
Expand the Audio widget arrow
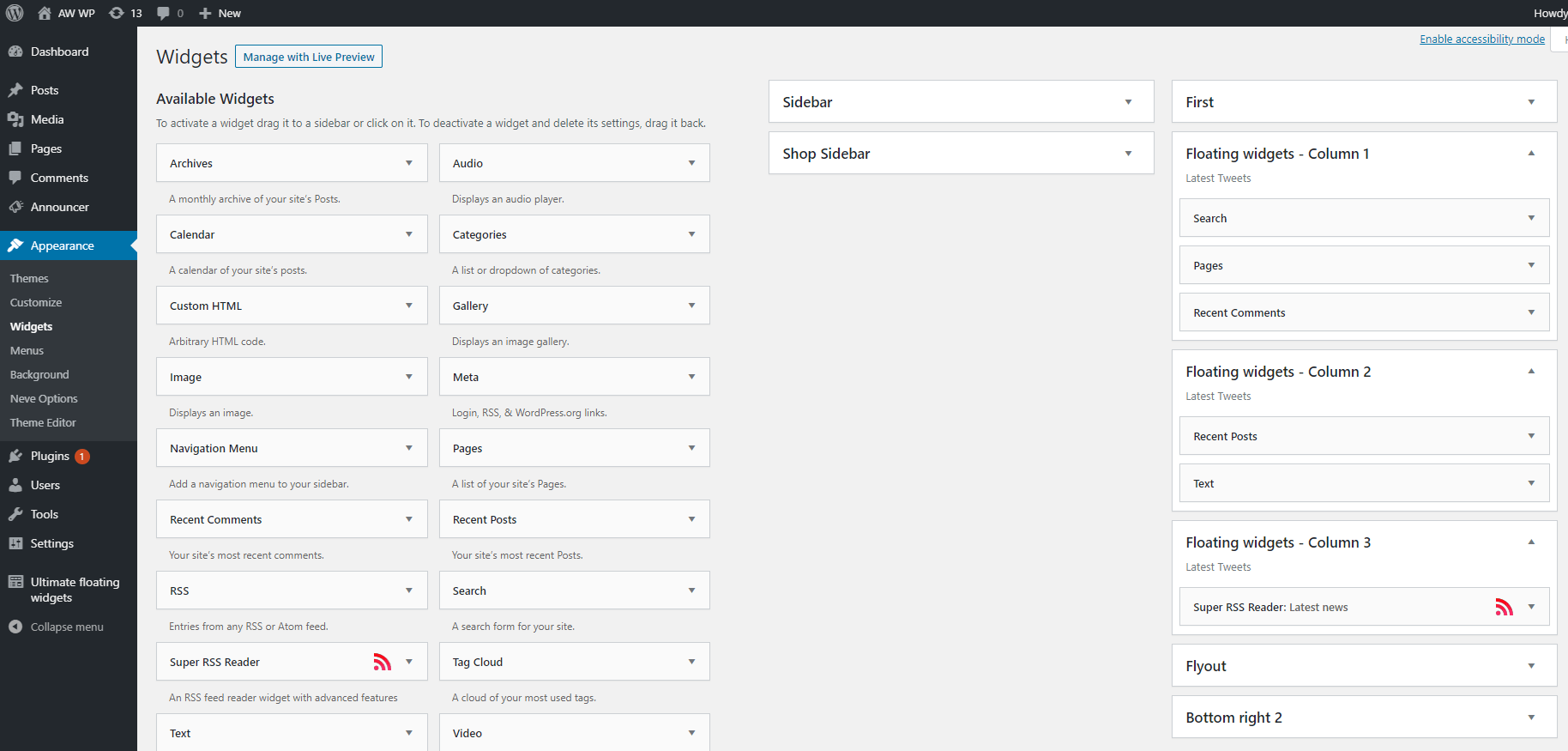692,163
